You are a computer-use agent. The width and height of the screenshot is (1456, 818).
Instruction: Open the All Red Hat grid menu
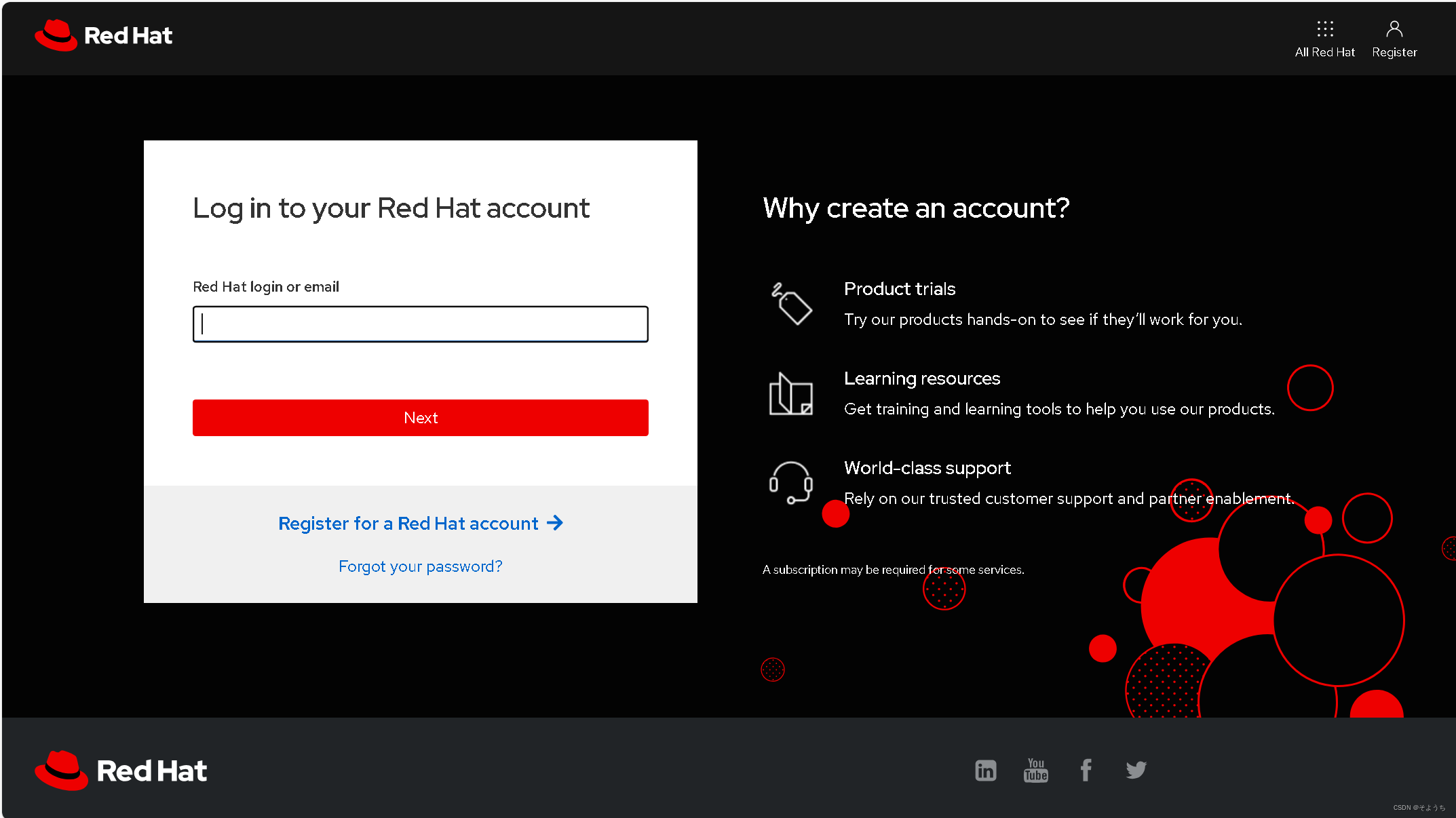1324,28
